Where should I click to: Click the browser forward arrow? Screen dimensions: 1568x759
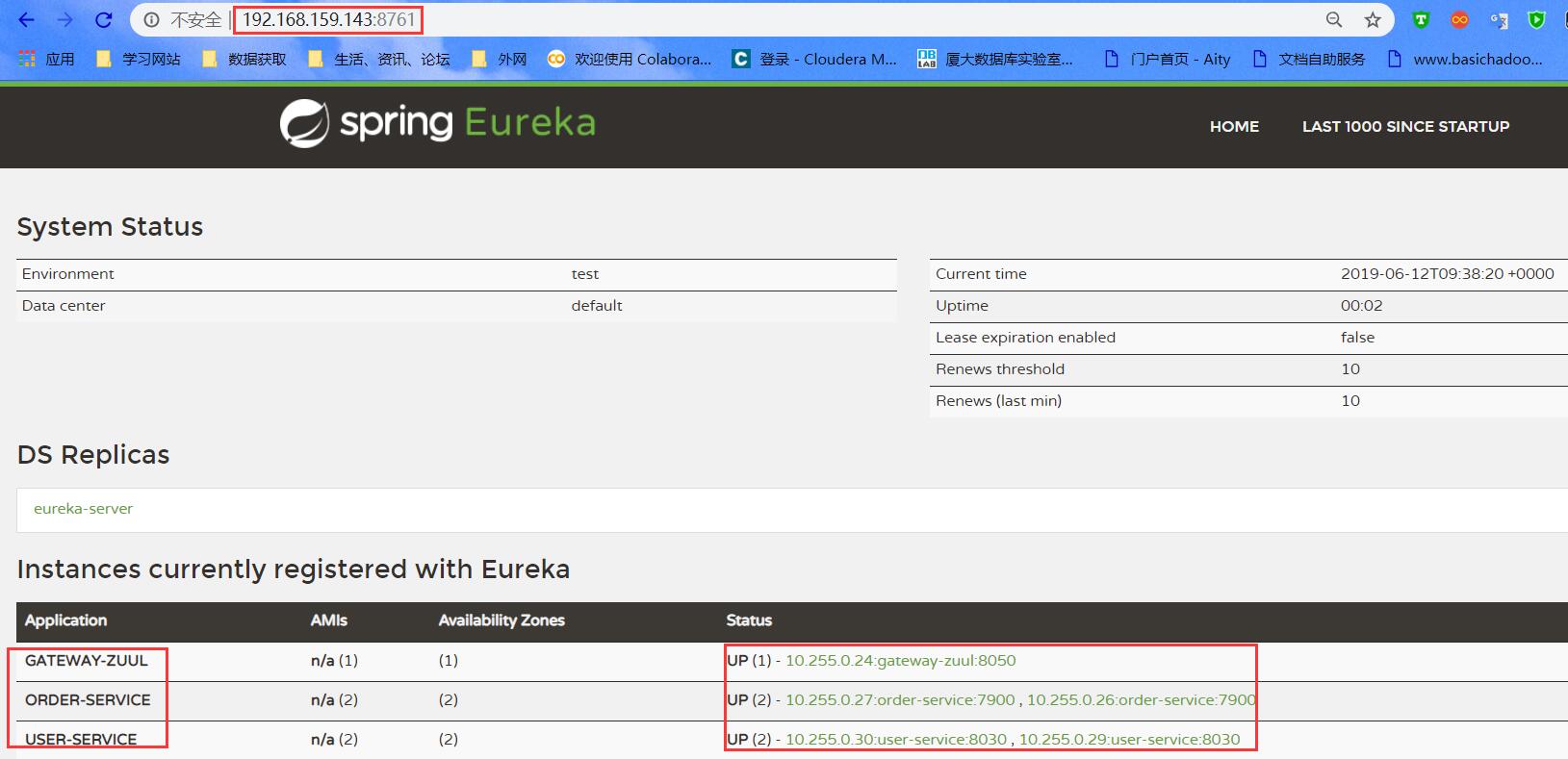coord(64,19)
